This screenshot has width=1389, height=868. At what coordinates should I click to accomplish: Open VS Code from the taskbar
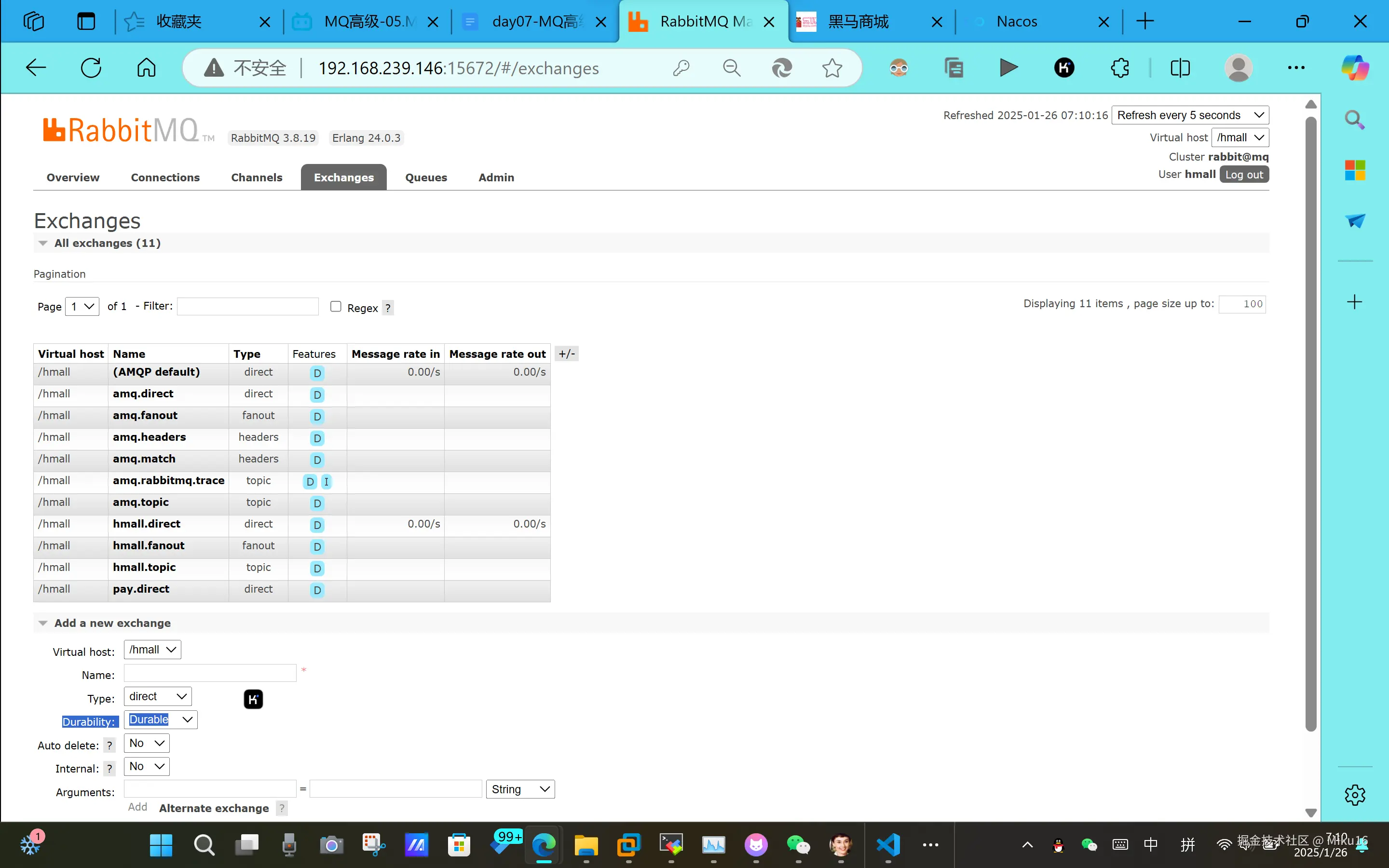pyautogui.click(x=888, y=844)
